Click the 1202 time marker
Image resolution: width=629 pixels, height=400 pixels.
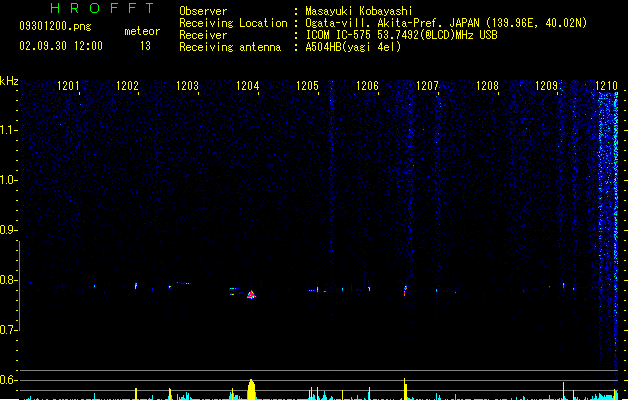click(x=127, y=86)
